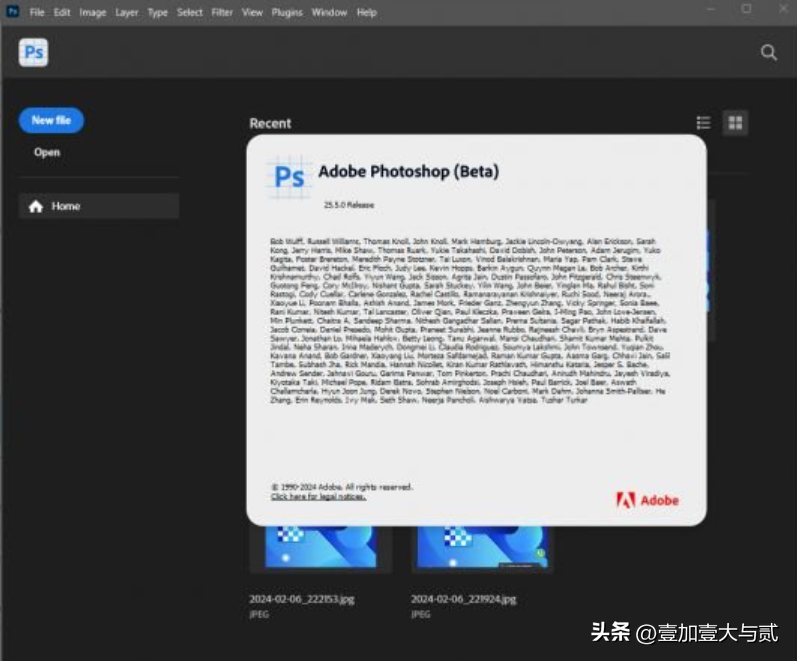Open the Edit menu
The width and height of the screenshot is (797, 661).
click(x=62, y=12)
